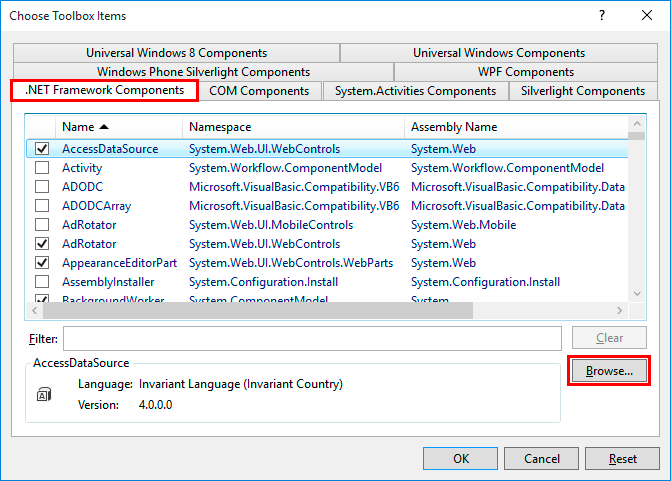
Task: Click System.Web.UI.MobileControls namespace cell
Action: [271, 225]
